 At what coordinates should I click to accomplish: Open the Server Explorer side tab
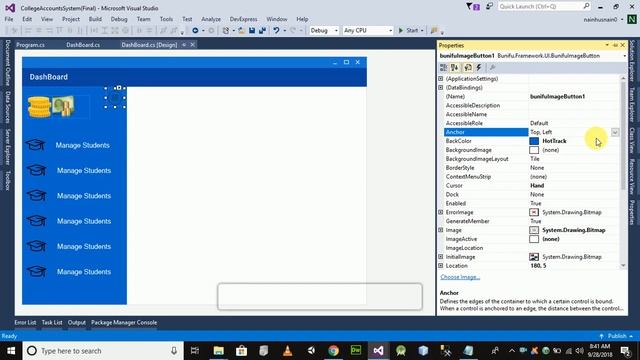[x=7, y=147]
